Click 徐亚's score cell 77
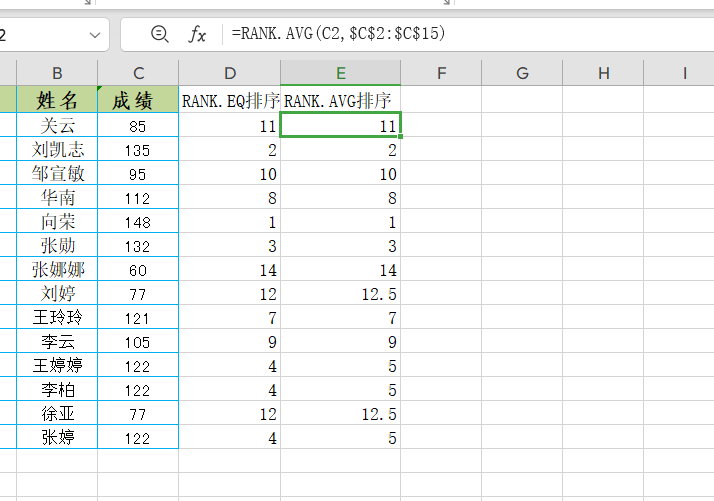Viewport: 714px width, 501px height. (138, 414)
